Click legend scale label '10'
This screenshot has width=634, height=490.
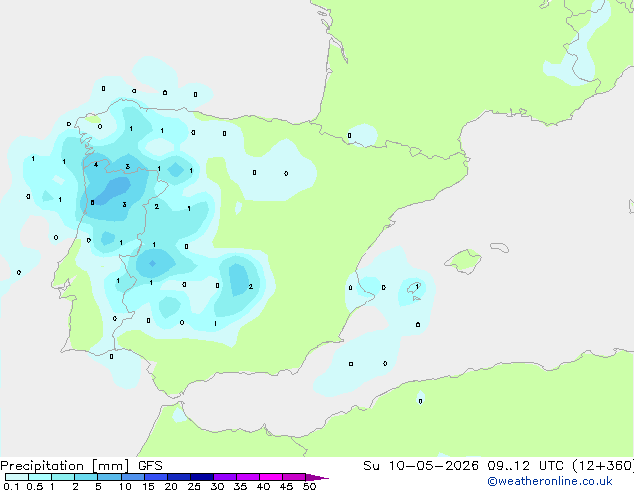click(x=125, y=486)
